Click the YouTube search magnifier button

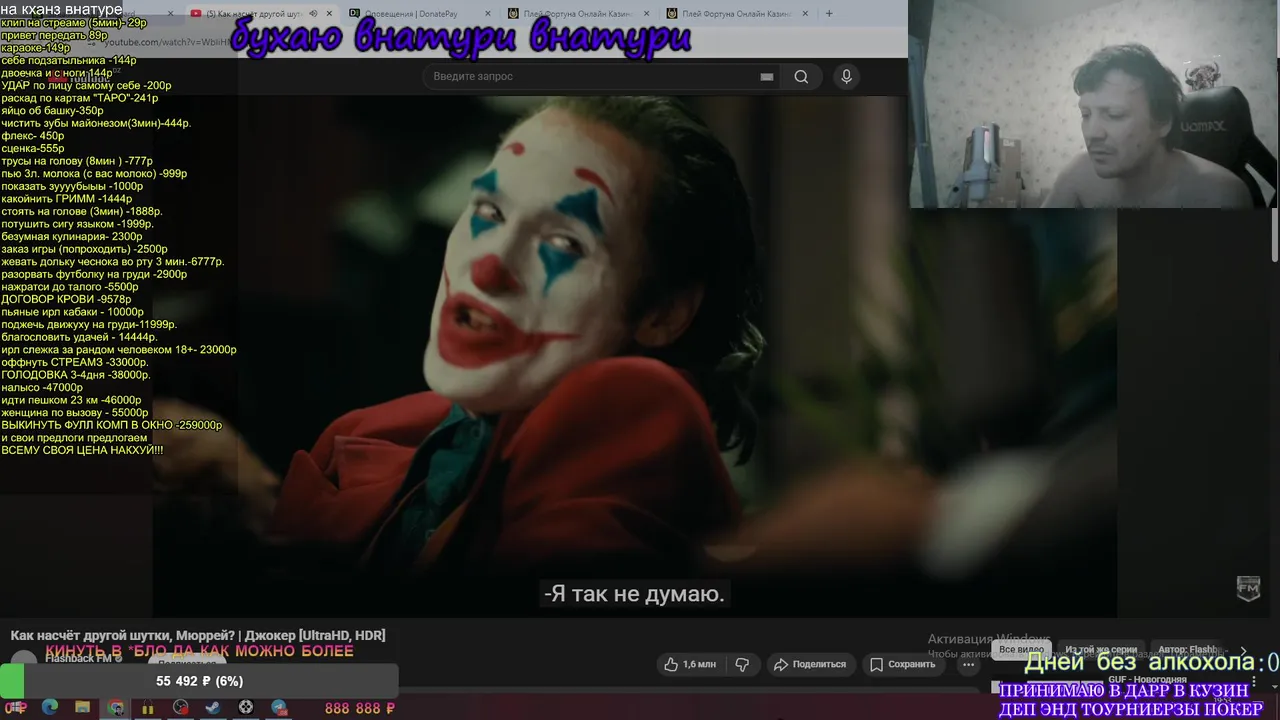tap(801, 77)
